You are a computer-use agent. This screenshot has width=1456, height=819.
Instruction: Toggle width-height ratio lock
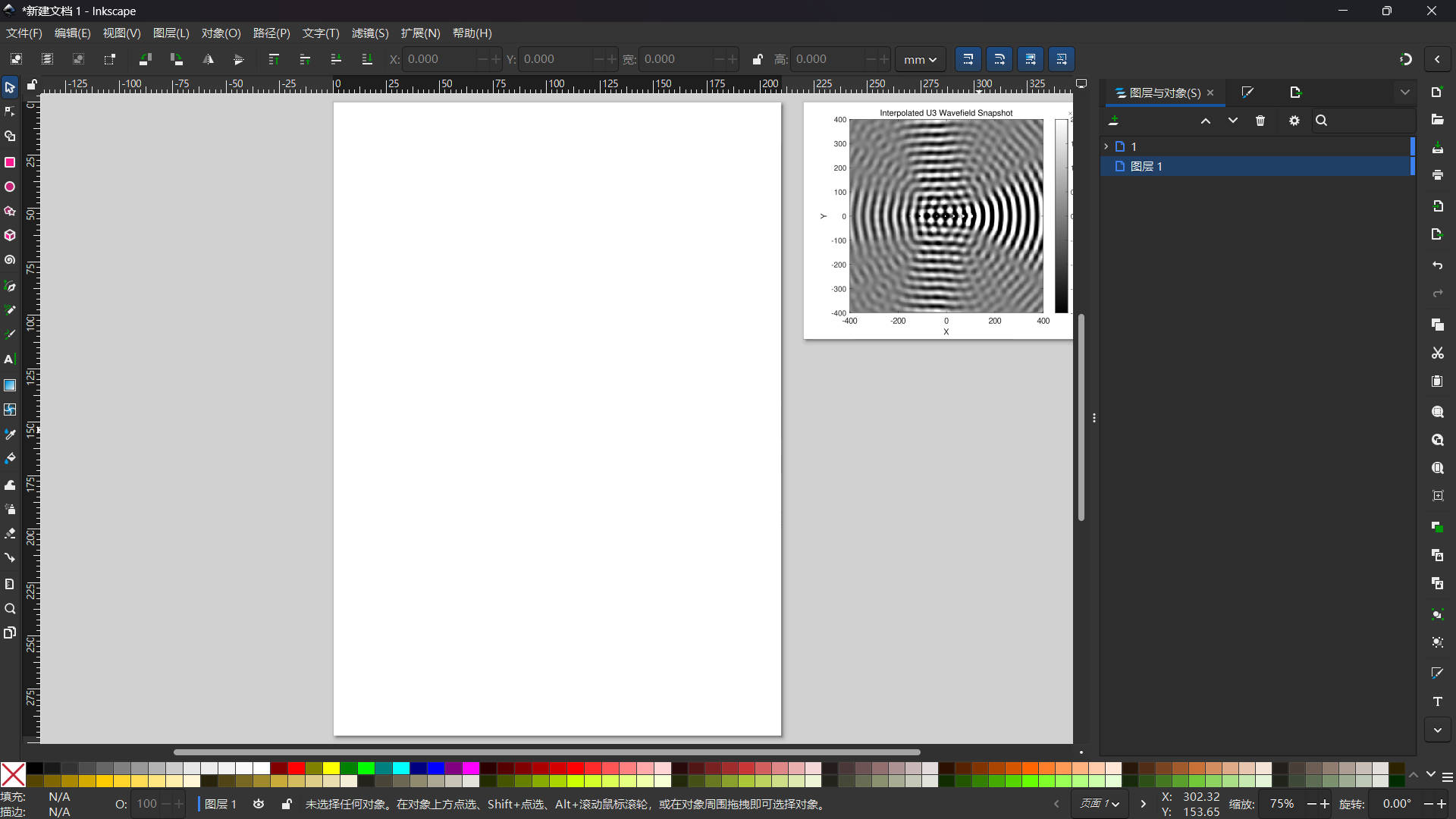[757, 59]
